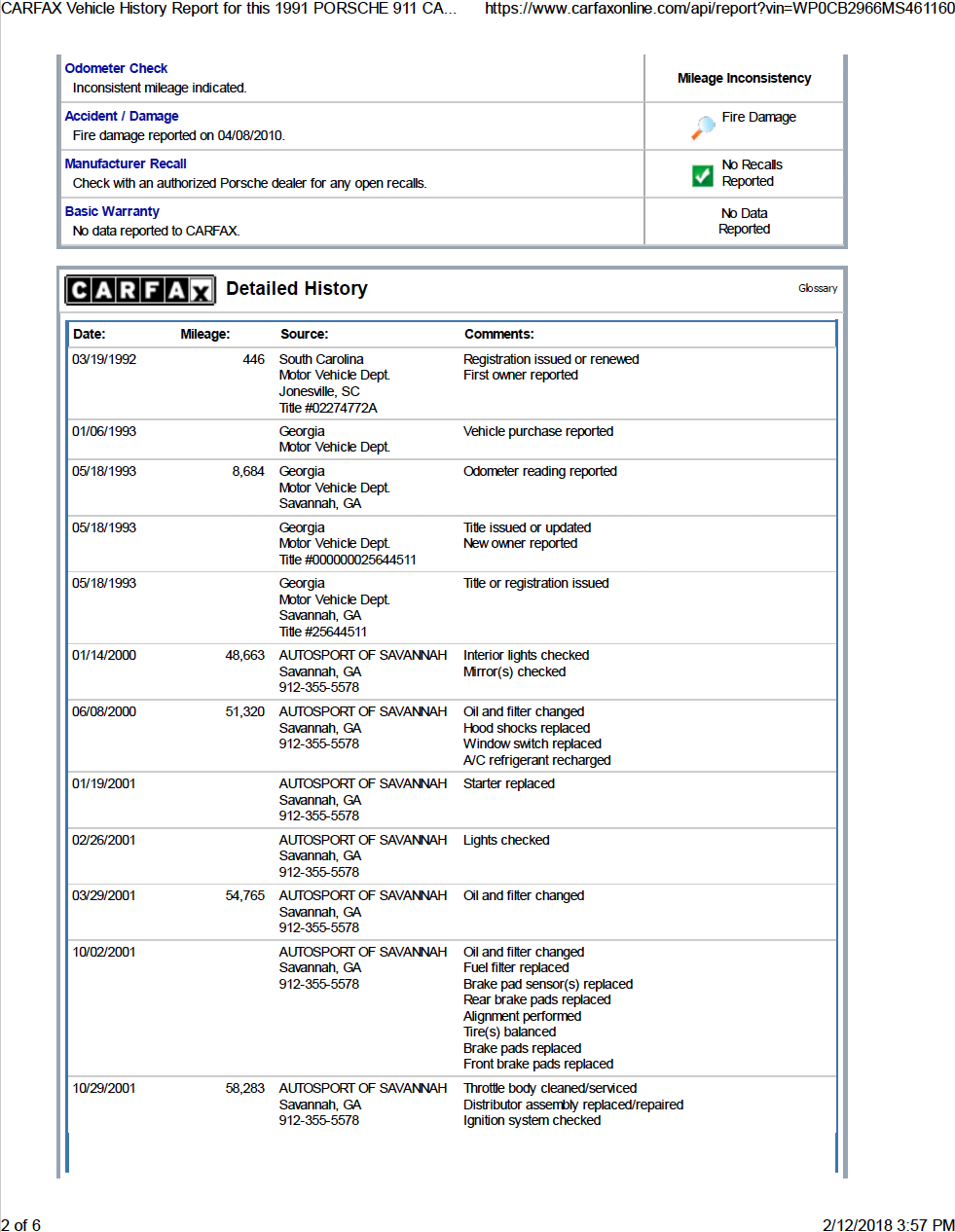955x1232 pixels.
Task: Click 'Inconsistent mileage indicated.' text
Action: pos(160,88)
